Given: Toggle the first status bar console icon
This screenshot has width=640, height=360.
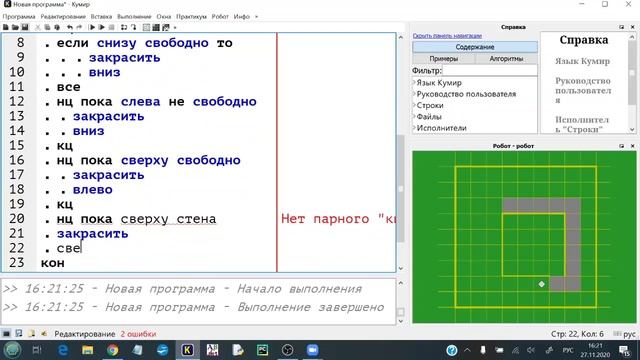Looking at the screenshot, I should 6,334.
